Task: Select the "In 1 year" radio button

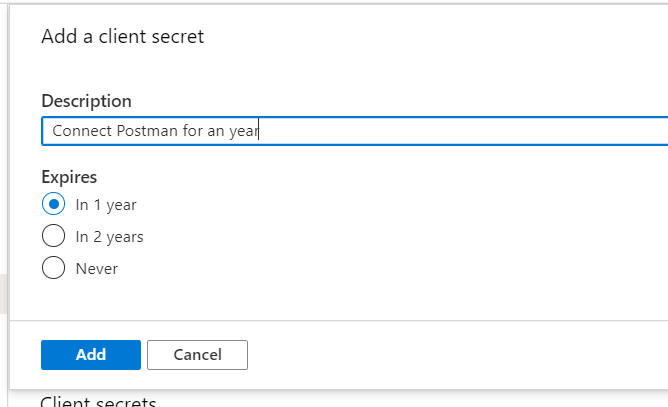Action: click(54, 204)
